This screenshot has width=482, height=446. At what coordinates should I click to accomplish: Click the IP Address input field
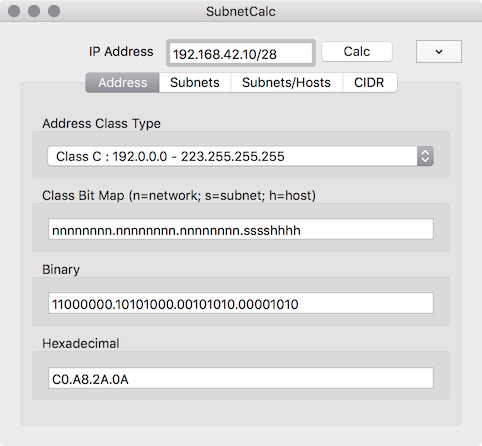pos(241,53)
